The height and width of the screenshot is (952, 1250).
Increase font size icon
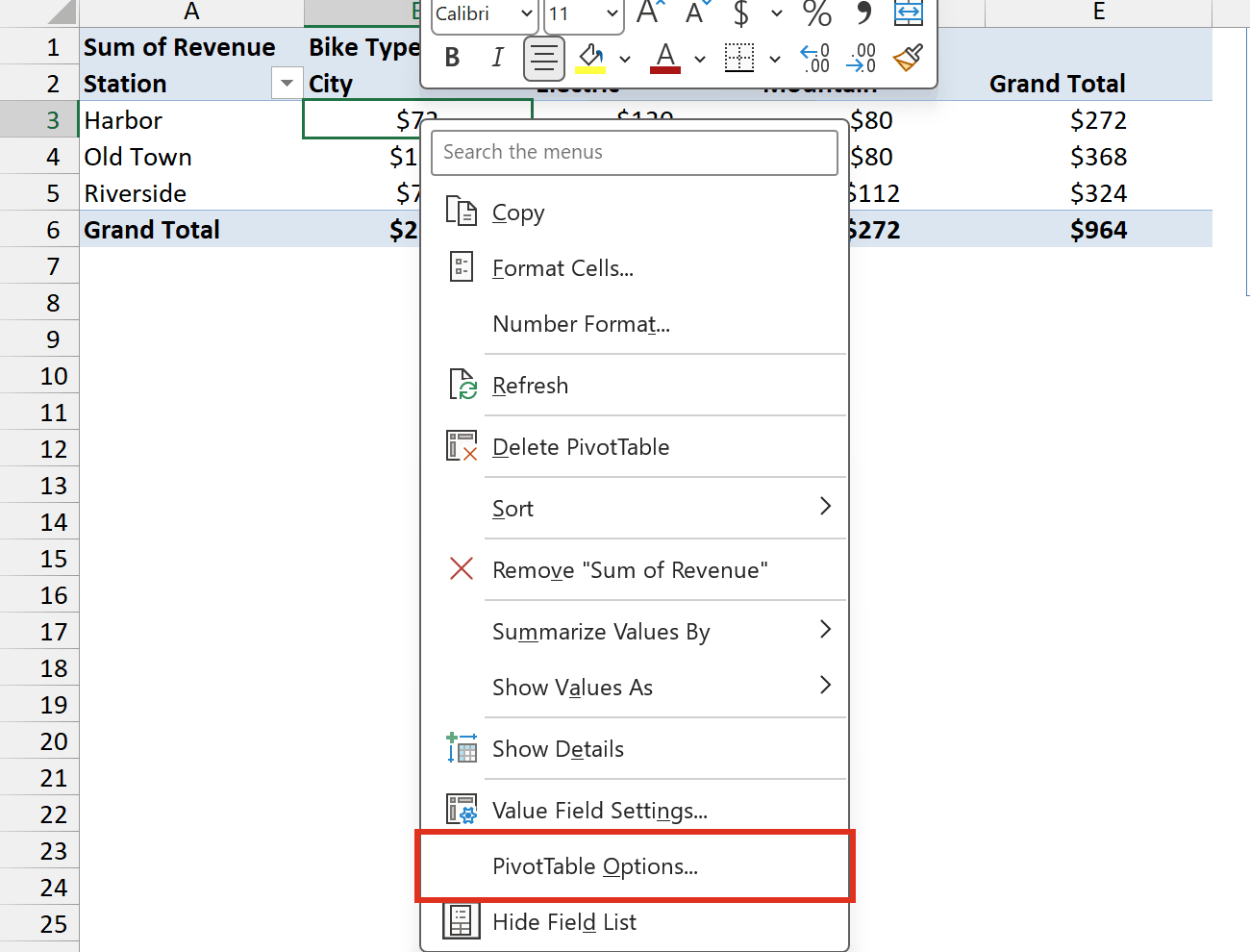(650, 13)
